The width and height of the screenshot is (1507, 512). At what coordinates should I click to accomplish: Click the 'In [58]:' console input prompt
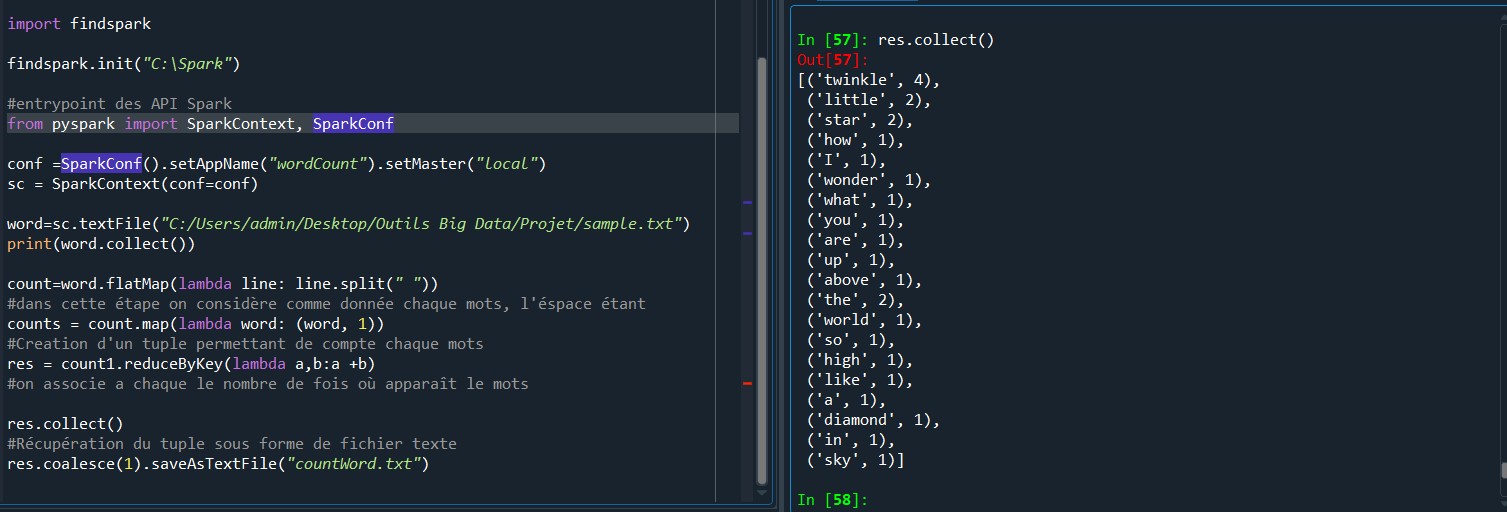point(832,499)
